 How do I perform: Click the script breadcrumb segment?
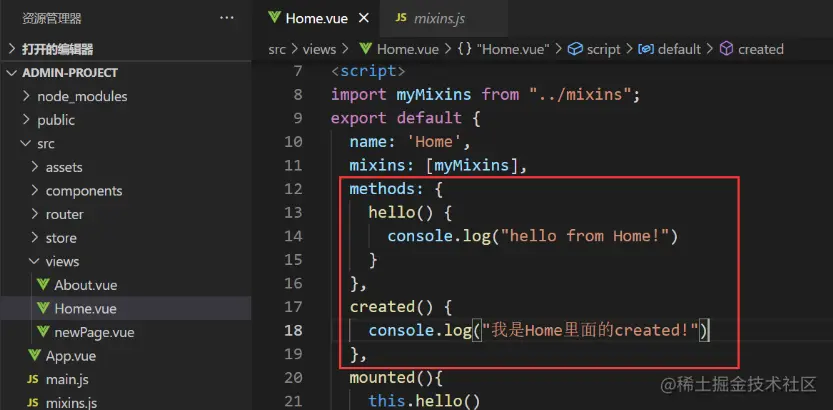pyautogui.click(x=604, y=49)
